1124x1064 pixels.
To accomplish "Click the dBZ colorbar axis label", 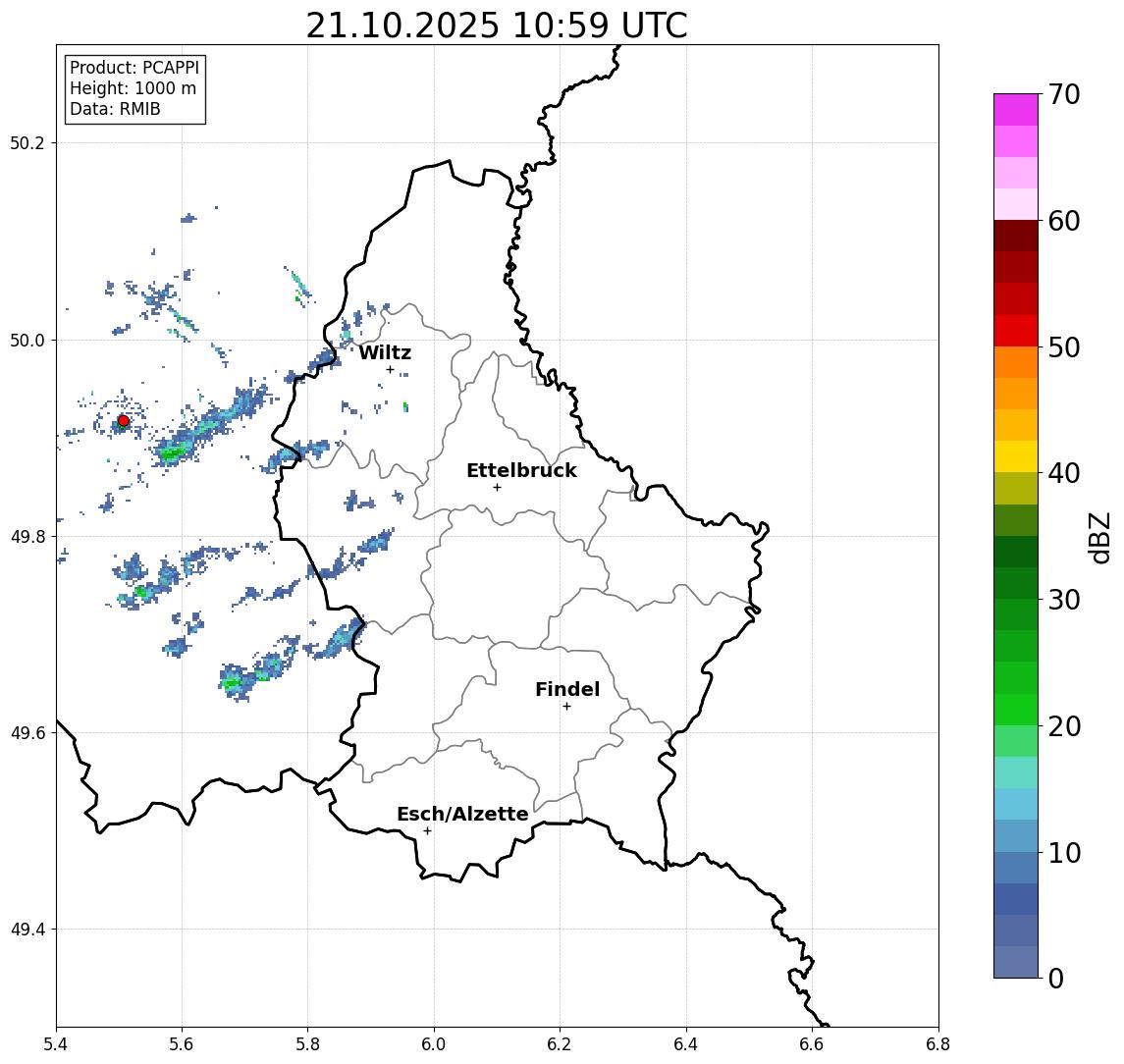I will click(x=1099, y=538).
